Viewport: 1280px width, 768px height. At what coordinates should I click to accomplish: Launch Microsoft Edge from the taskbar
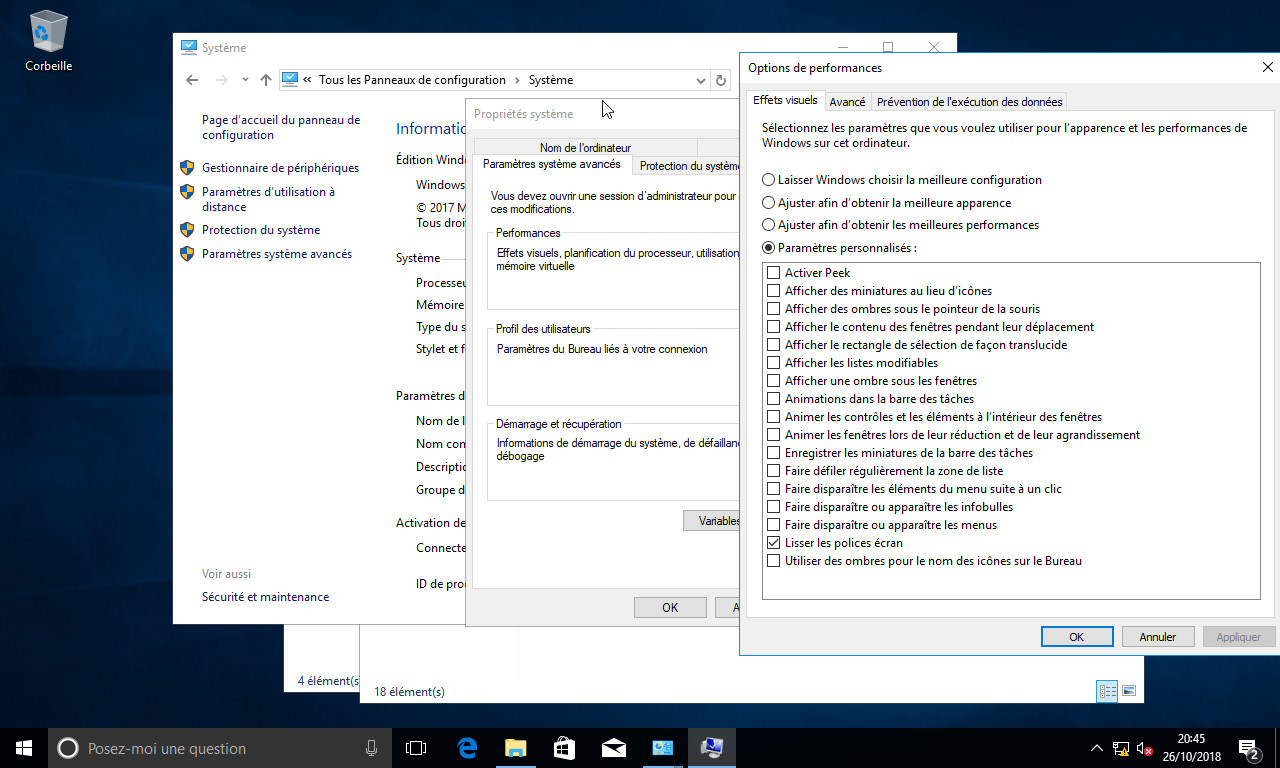467,748
